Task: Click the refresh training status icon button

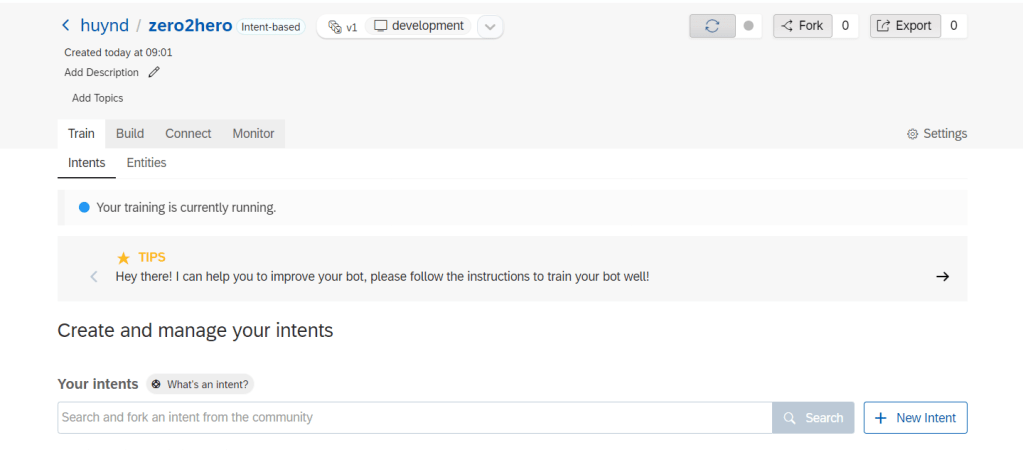Action: click(x=712, y=26)
